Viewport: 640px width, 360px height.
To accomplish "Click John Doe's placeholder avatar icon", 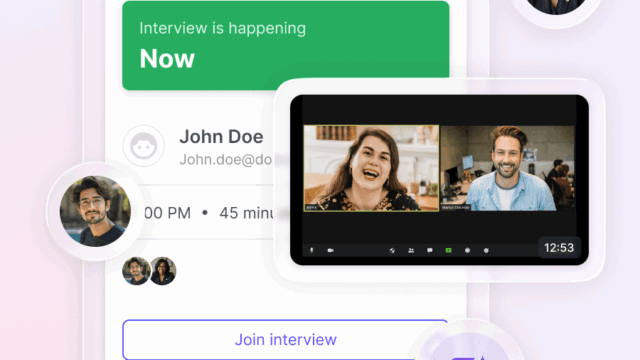I will coord(143,146).
